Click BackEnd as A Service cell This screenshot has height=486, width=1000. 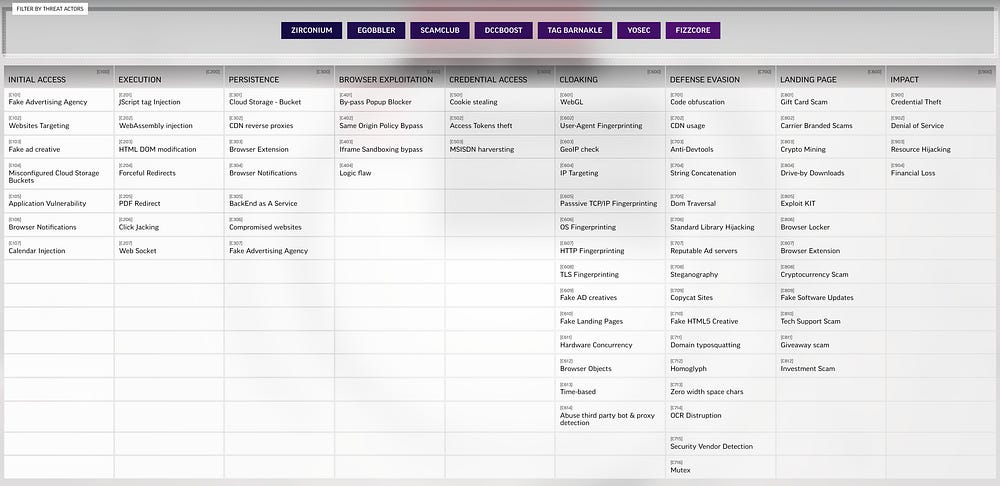click(279, 201)
